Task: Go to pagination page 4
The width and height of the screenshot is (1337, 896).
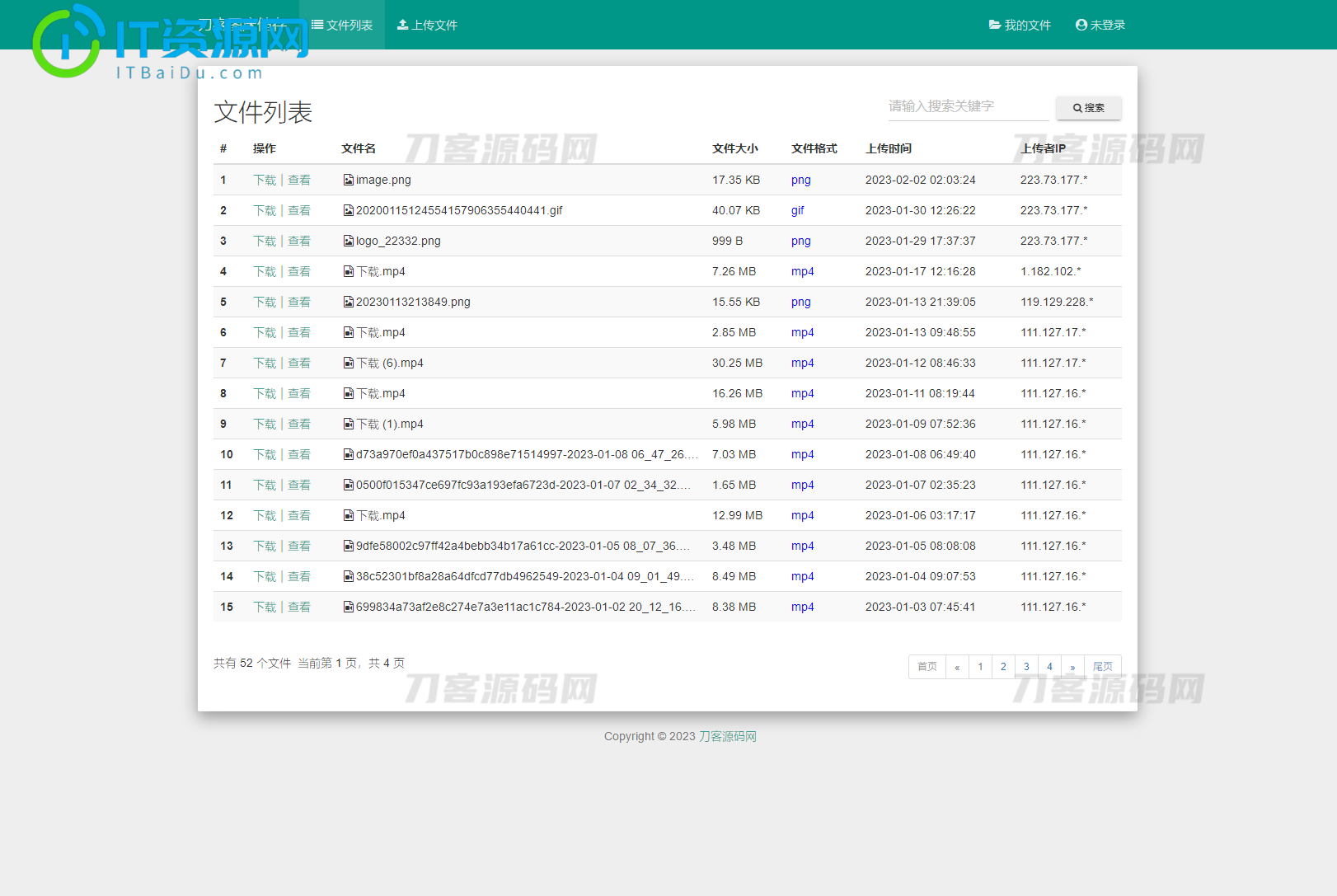Action: (1049, 667)
